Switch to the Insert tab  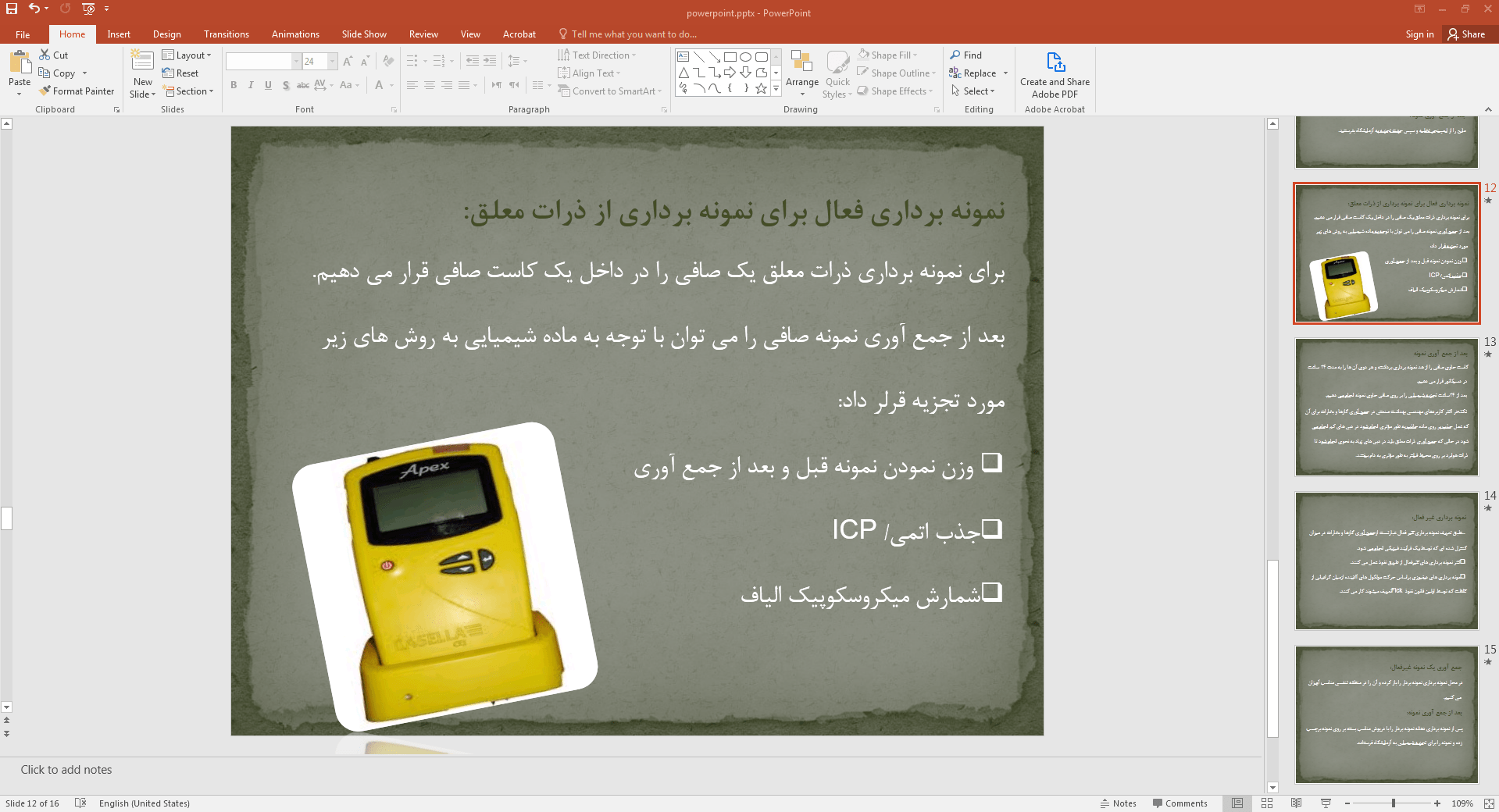119,34
